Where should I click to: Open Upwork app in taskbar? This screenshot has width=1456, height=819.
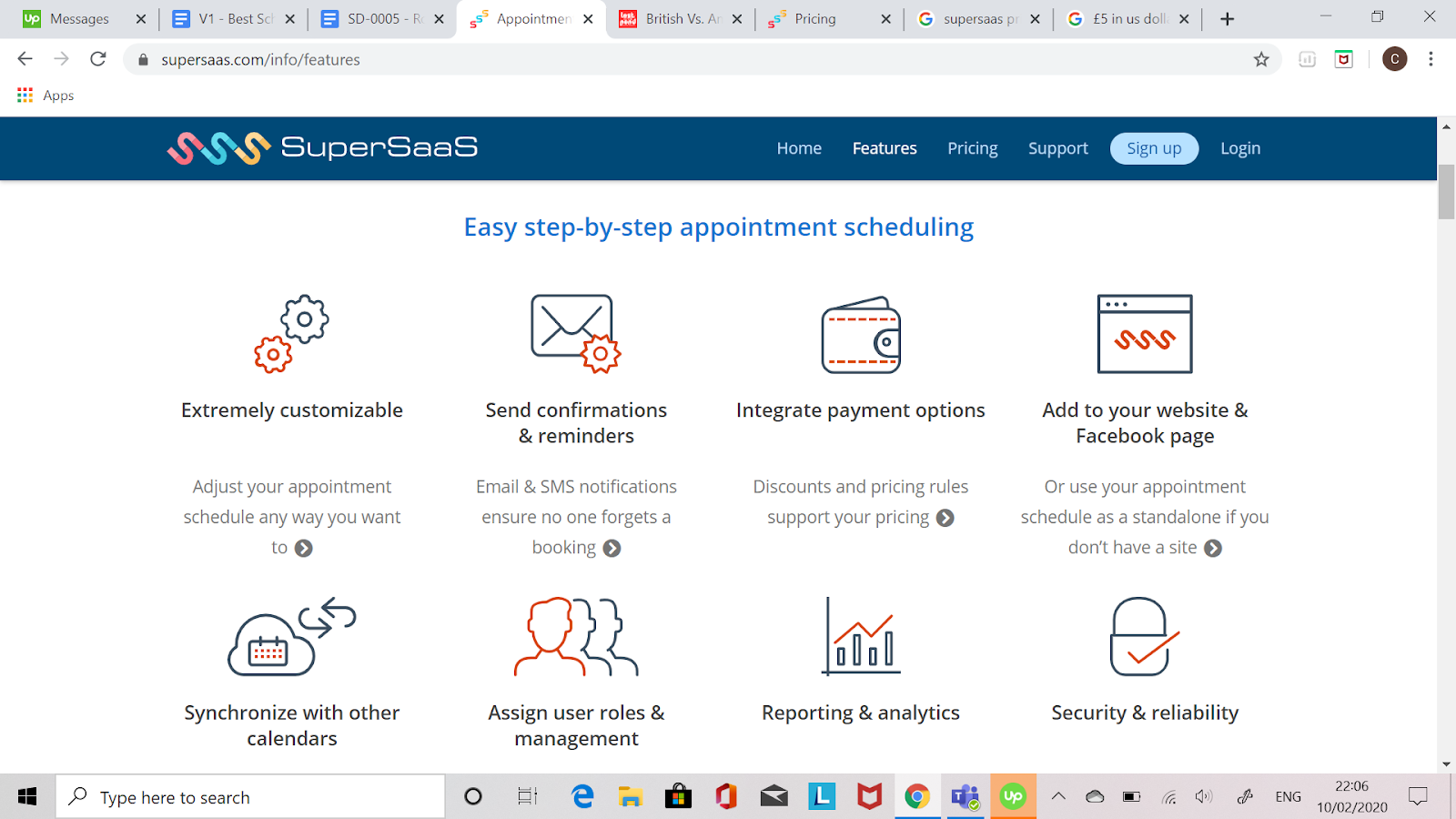(x=1013, y=797)
